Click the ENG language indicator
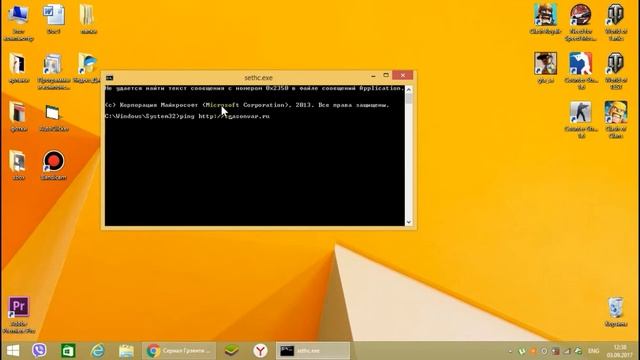 593,351
